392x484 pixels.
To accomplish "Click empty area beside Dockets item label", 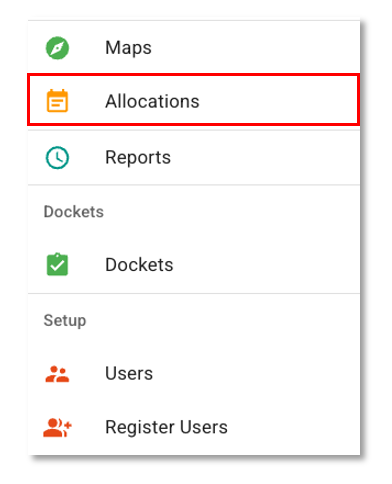I will pos(267,265).
